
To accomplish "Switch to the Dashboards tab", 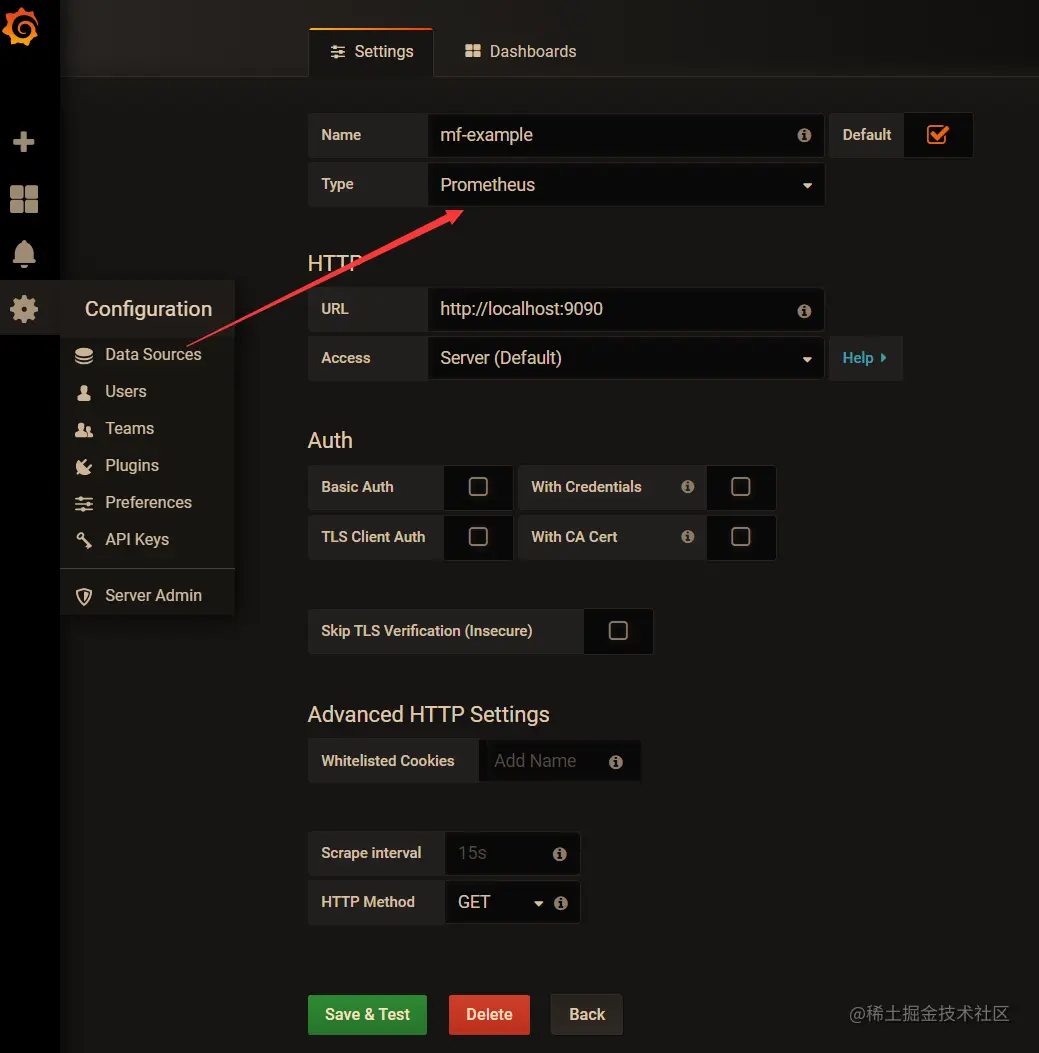I will (x=521, y=52).
